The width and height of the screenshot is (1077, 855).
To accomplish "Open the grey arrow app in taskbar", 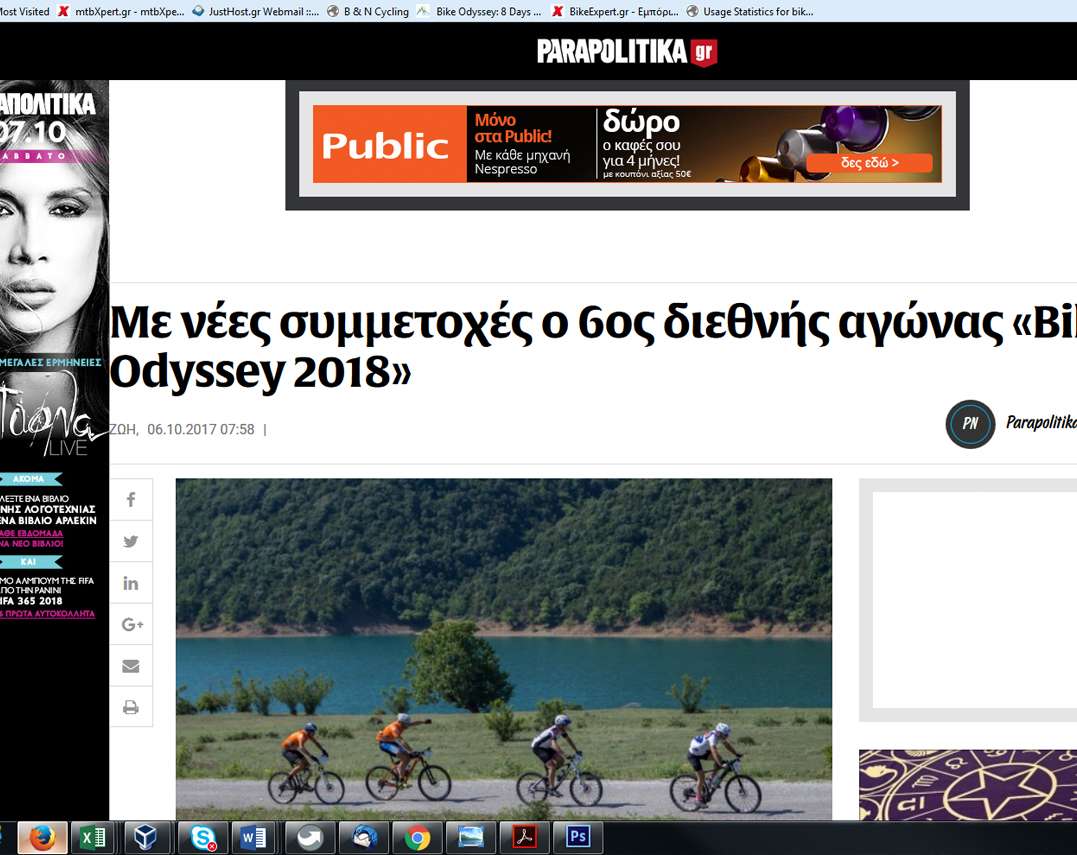I will (x=310, y=838).
